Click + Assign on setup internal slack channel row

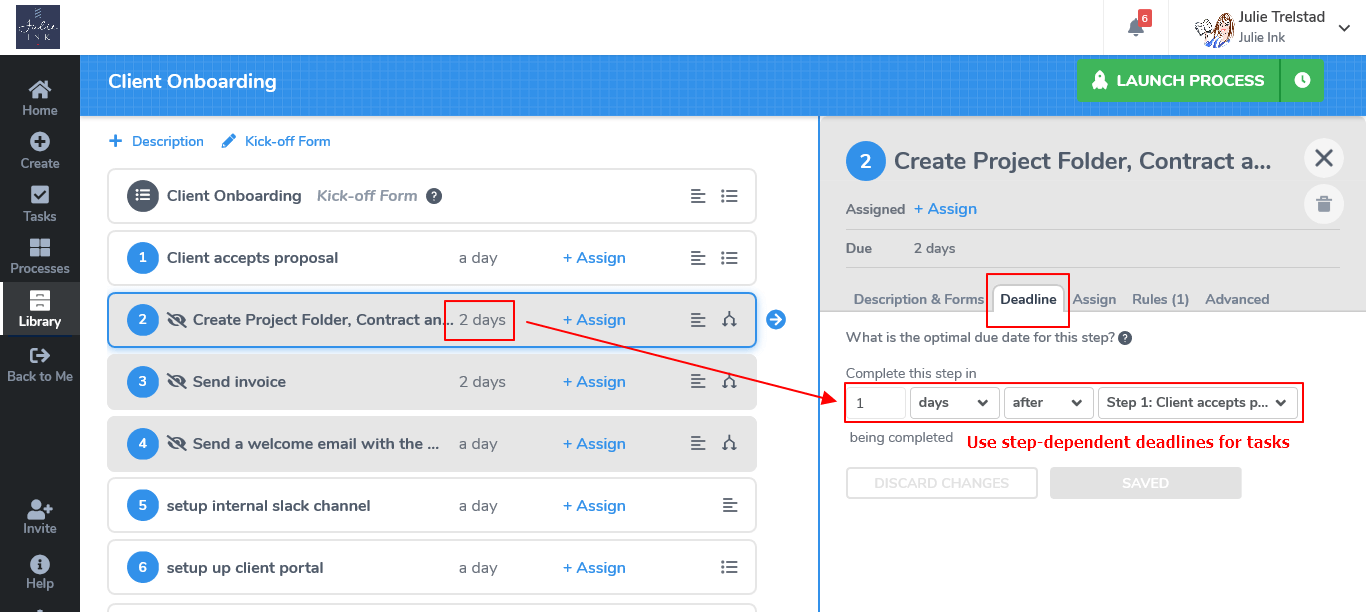tap(594, 506)
